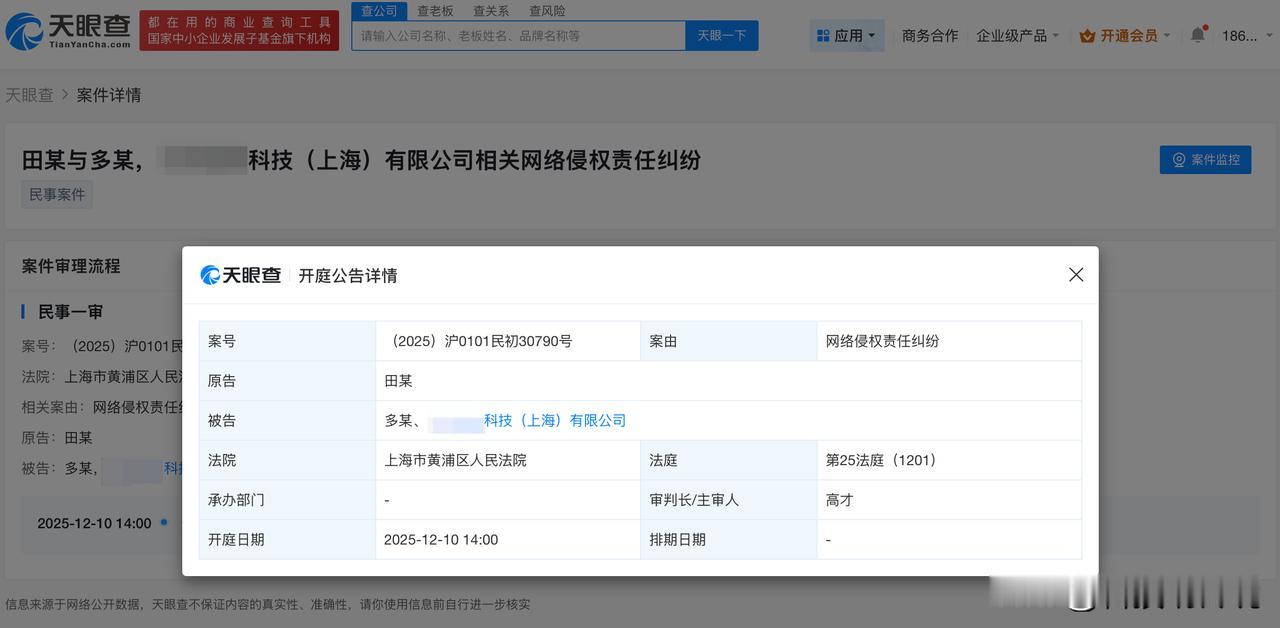
Task: Open the defendant company link 科技（上海）有限公司
Action: coord(554,420)
